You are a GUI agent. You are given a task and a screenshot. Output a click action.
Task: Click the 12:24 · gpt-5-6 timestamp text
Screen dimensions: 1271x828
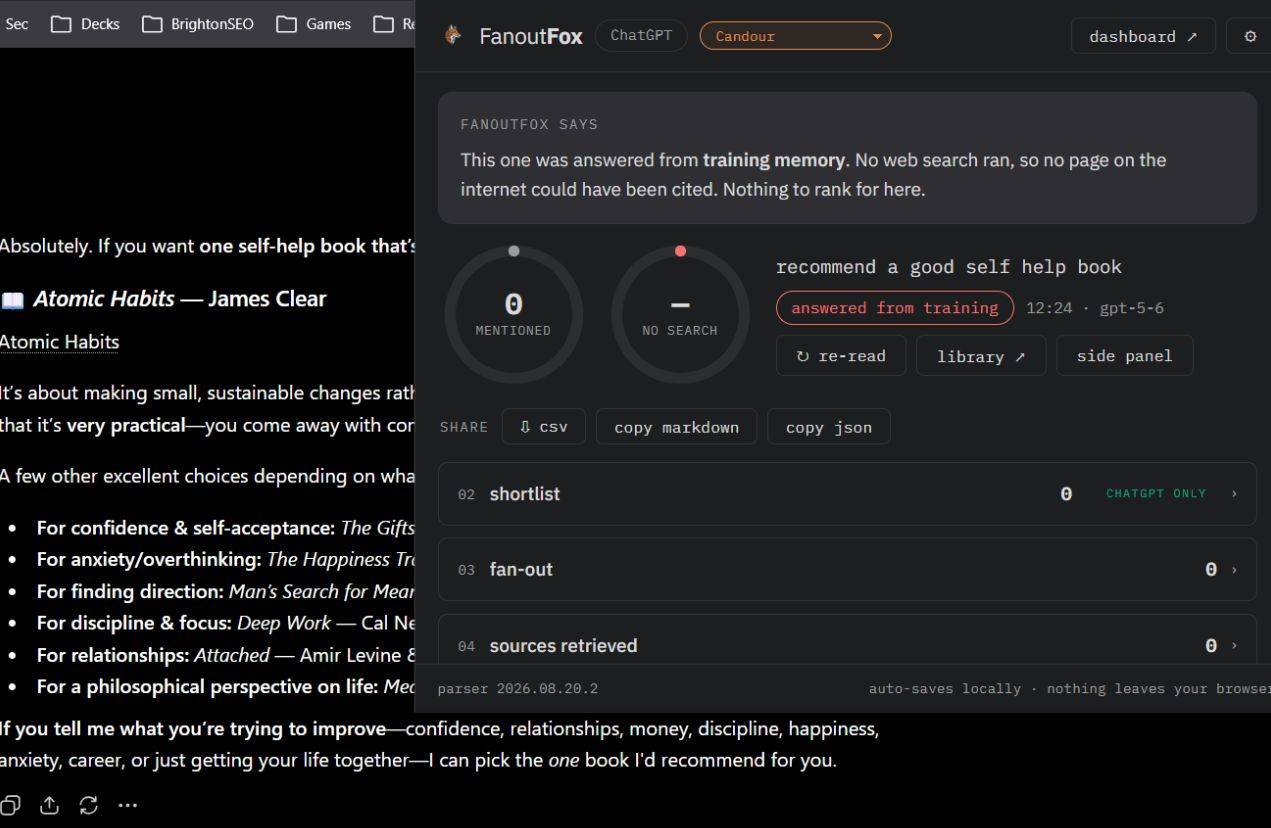[x=1094, y=308]
